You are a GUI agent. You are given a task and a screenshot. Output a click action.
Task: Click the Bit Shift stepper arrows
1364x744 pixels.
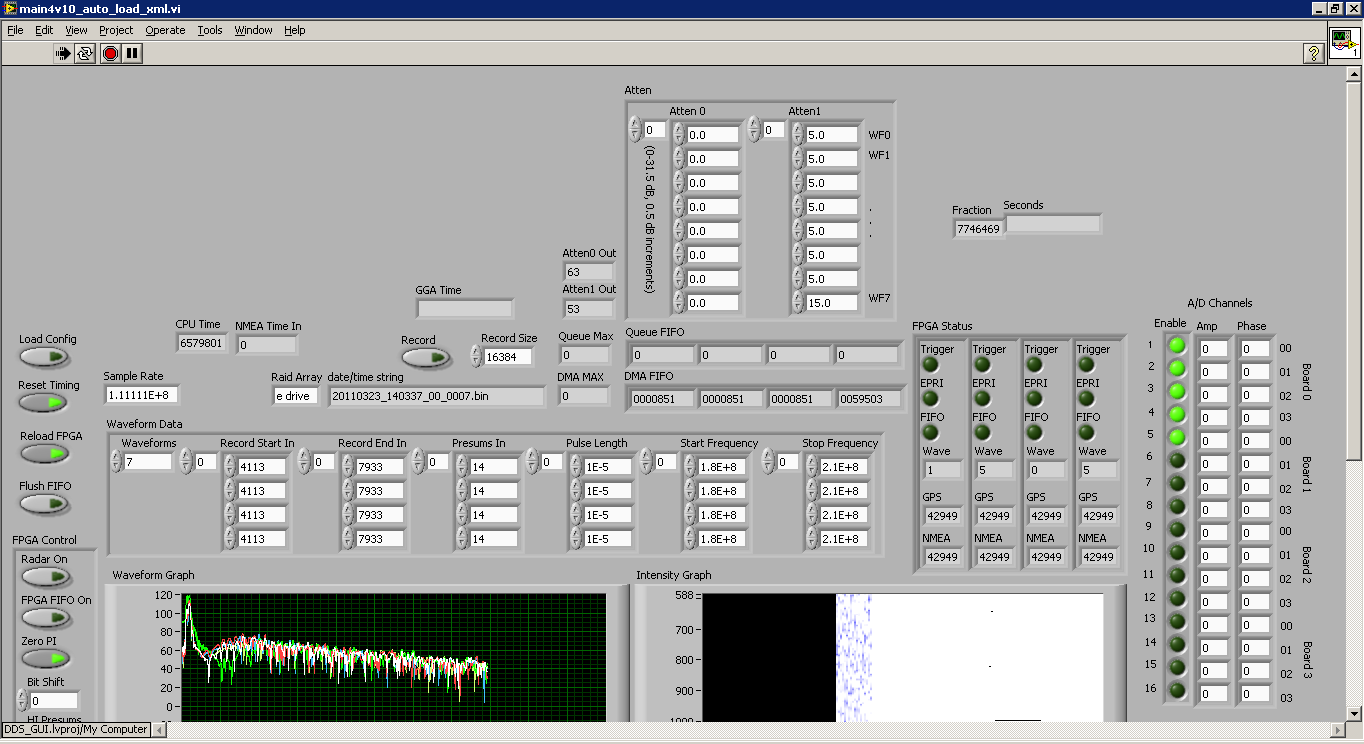(x=22, y=701)
